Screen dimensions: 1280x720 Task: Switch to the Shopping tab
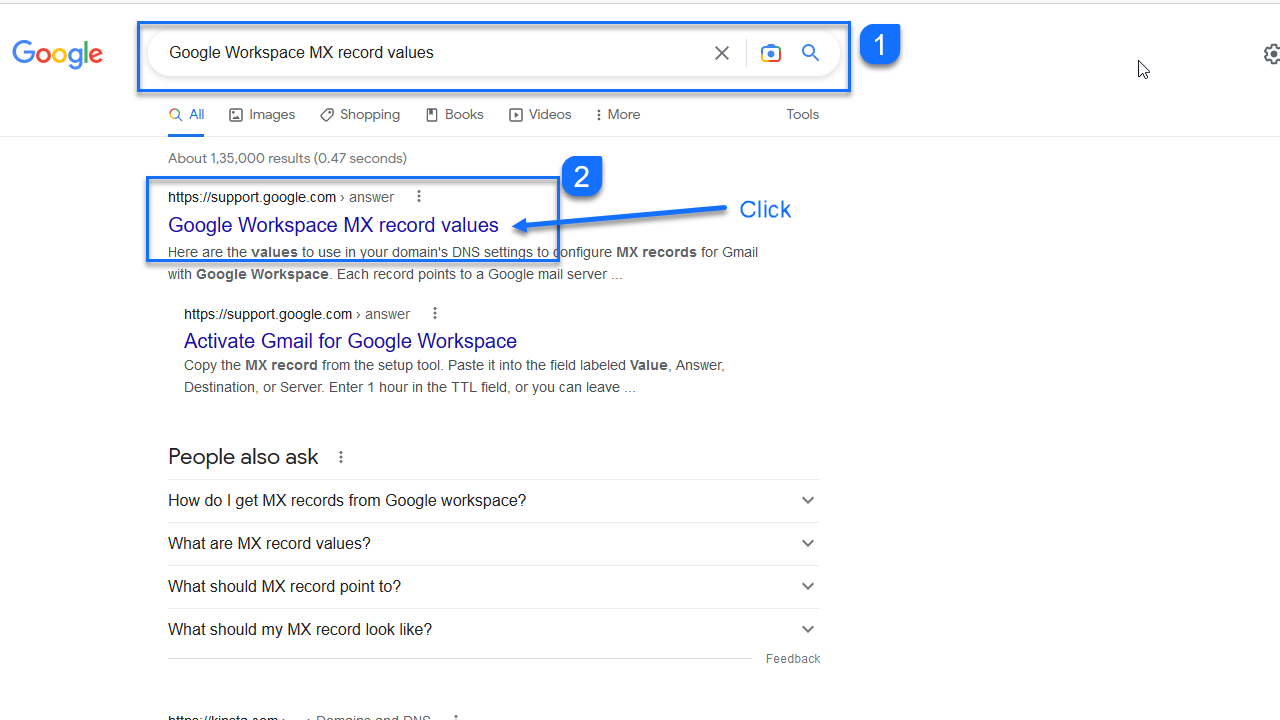(360, 115)
